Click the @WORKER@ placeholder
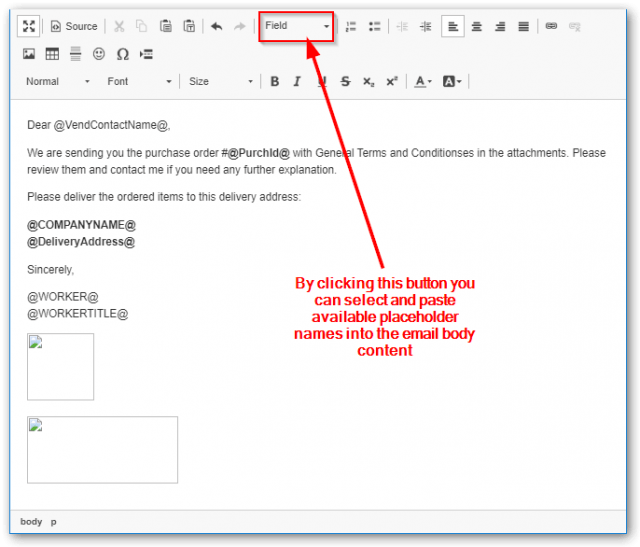This screenshot has height=547, width=640. click(63, 297)
